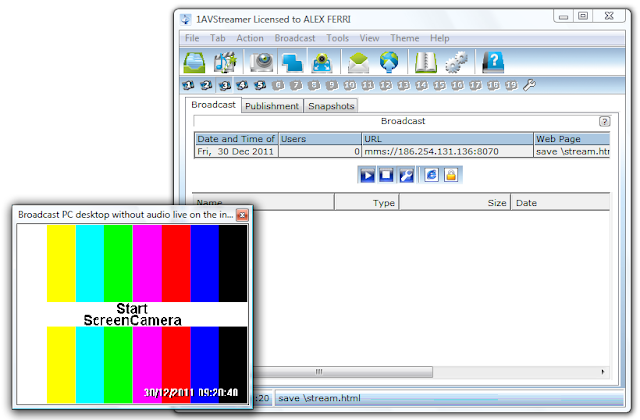640x420 pixels.
Task: Click the 'save \stream.htm' Web Page cell
Action: click(x=572, y=151)
